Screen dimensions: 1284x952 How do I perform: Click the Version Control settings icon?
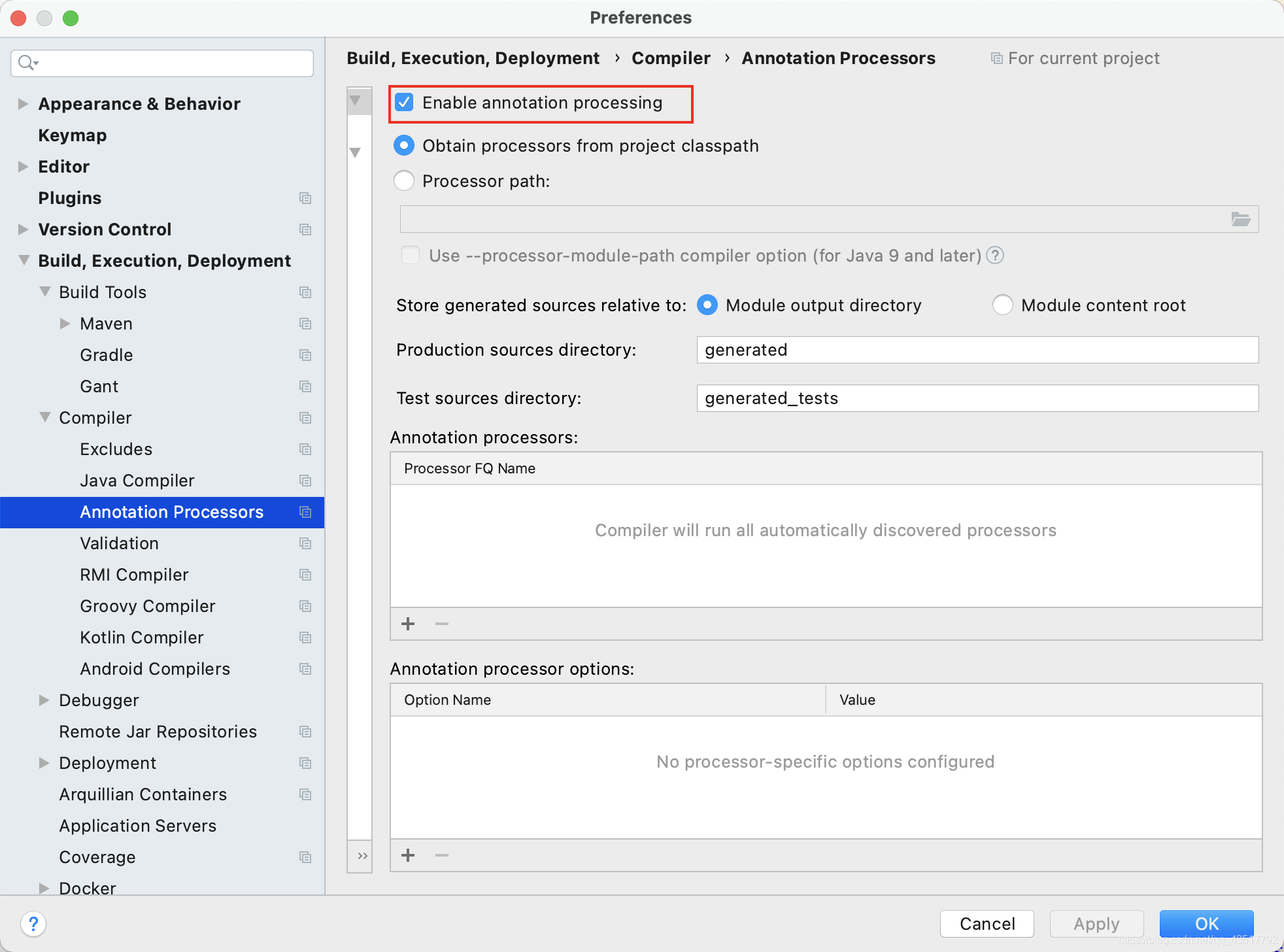[x=305, y=229]
